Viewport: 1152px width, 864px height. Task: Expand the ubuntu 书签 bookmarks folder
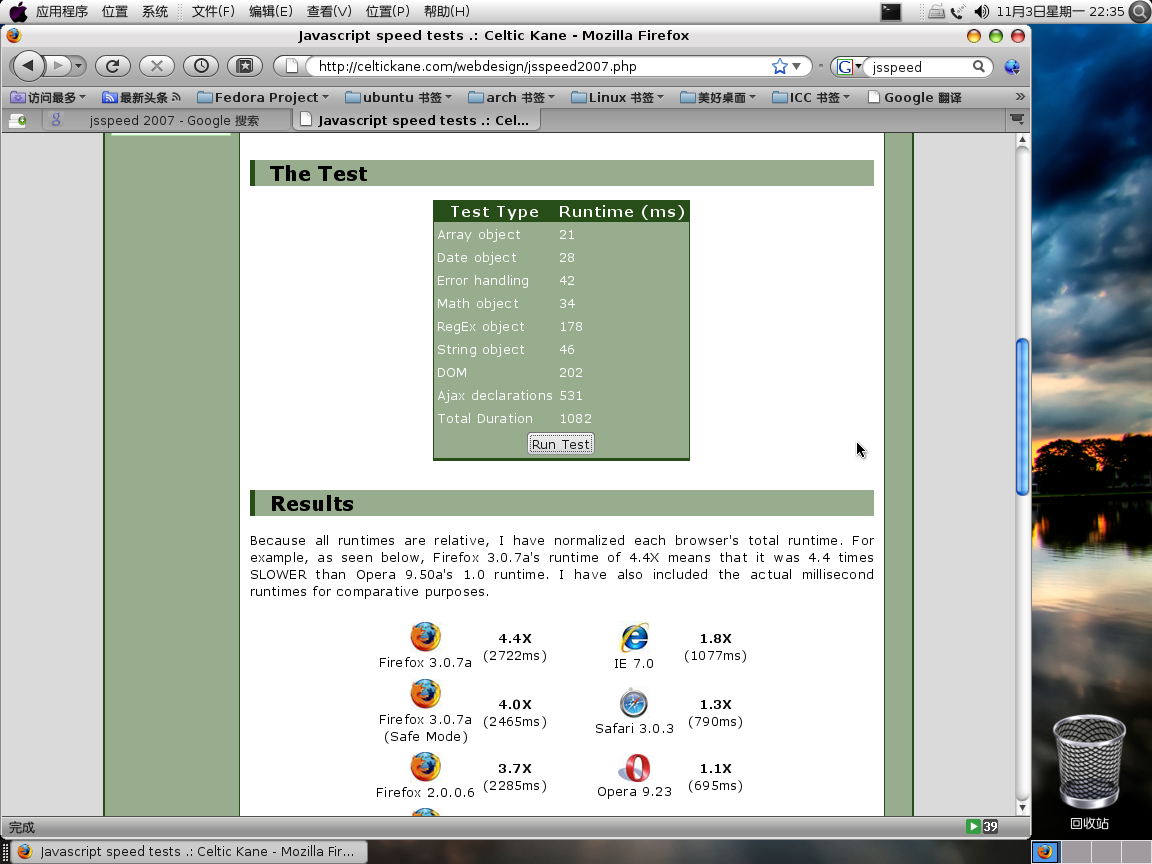click(x=398, y=98)
